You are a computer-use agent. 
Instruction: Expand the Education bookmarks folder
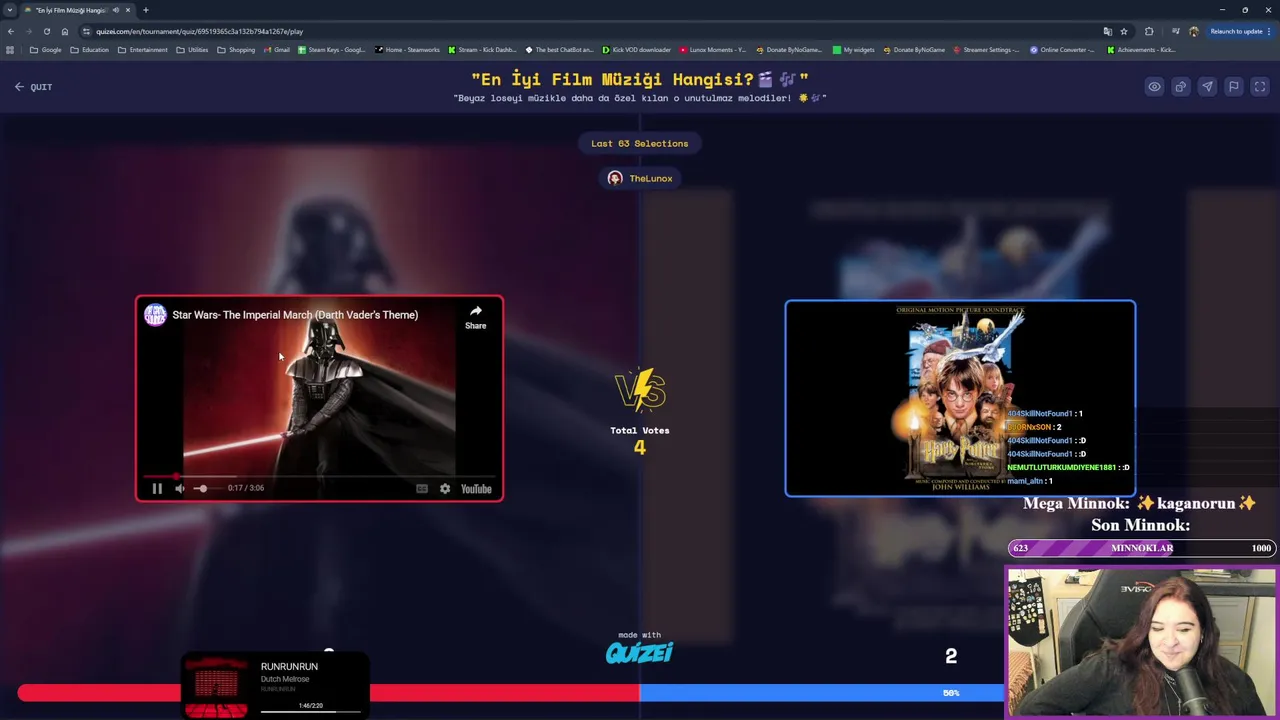[x=89, y=50]
